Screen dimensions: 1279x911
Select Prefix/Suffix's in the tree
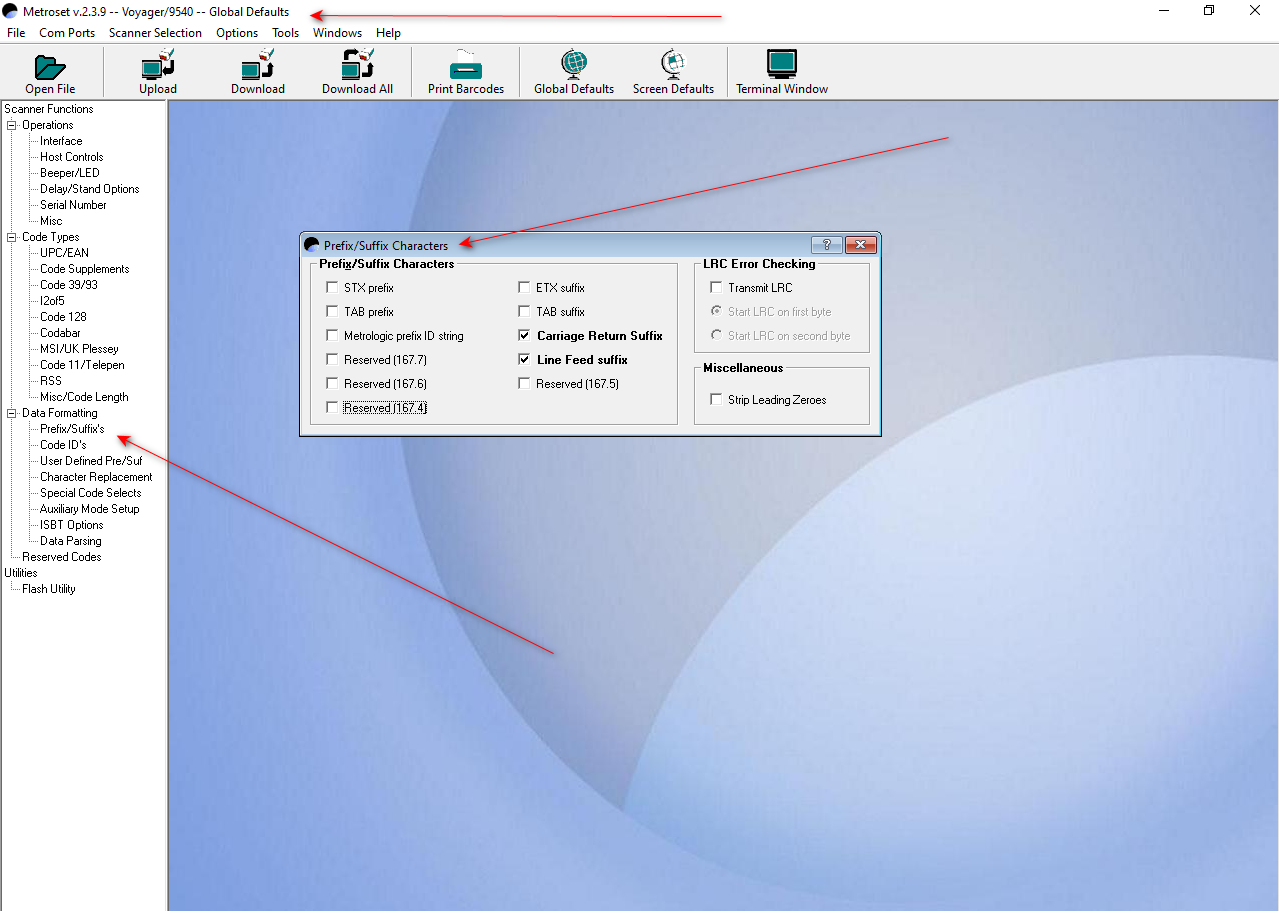point(72,429)
